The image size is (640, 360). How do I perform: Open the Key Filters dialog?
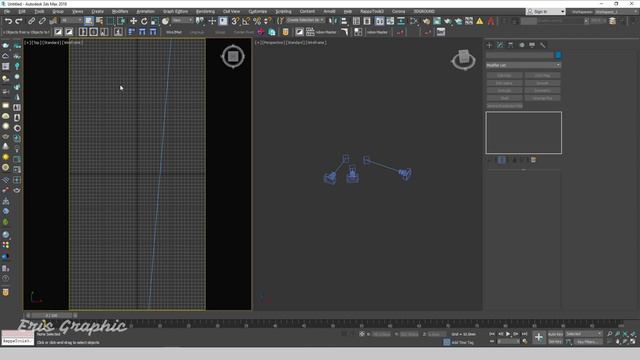[x=587, y=342]
